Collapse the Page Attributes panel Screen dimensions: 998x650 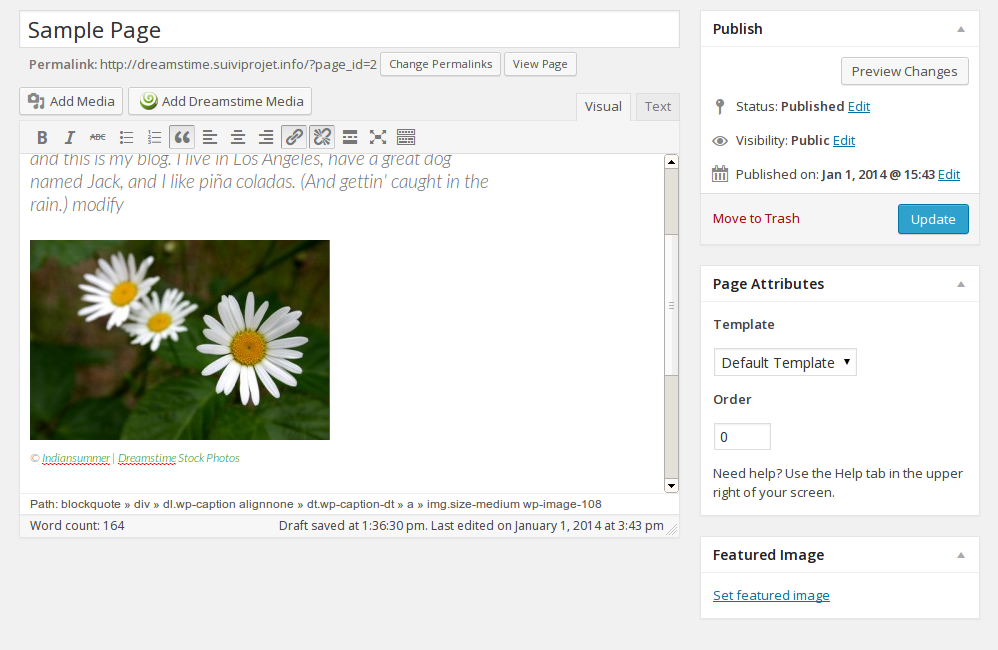coord(961,284)
